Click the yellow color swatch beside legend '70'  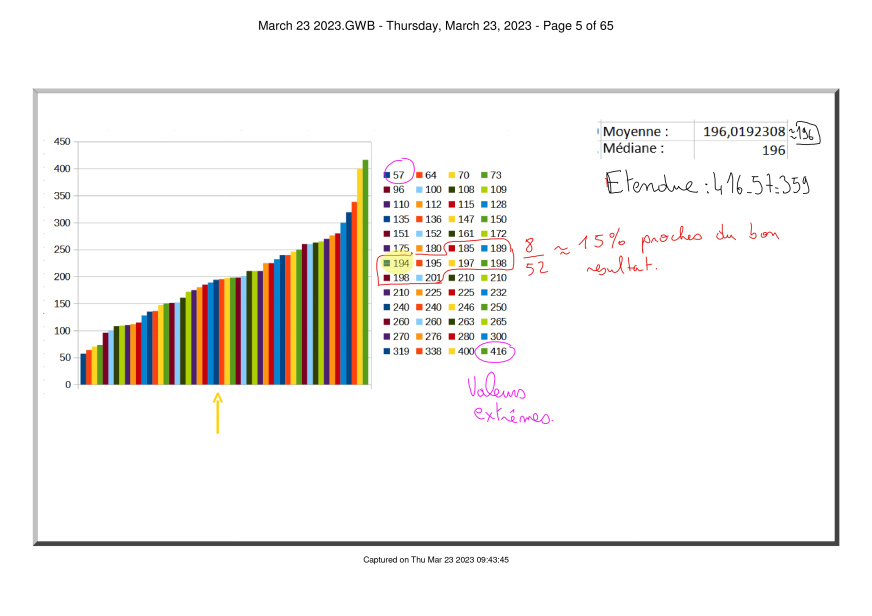(452, 175)
